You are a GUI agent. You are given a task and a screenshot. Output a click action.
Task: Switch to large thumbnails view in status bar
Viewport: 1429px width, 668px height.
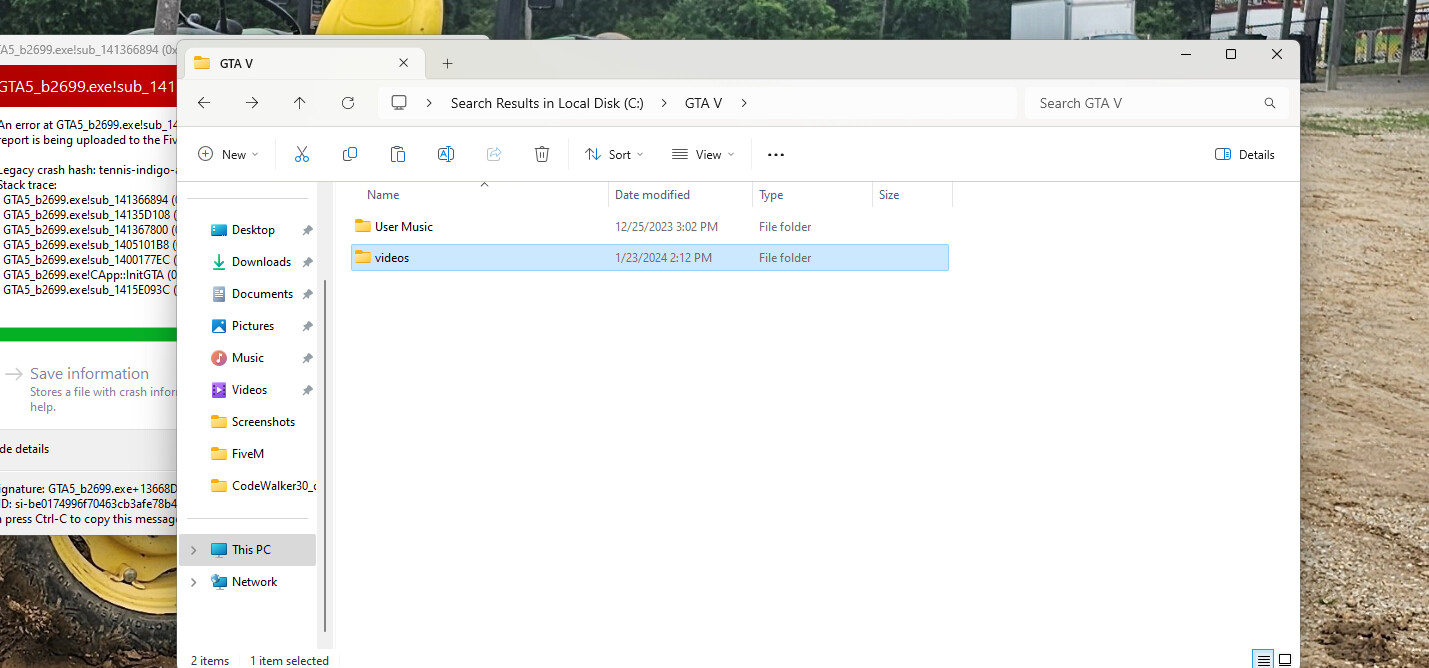tap(1285, 660)
